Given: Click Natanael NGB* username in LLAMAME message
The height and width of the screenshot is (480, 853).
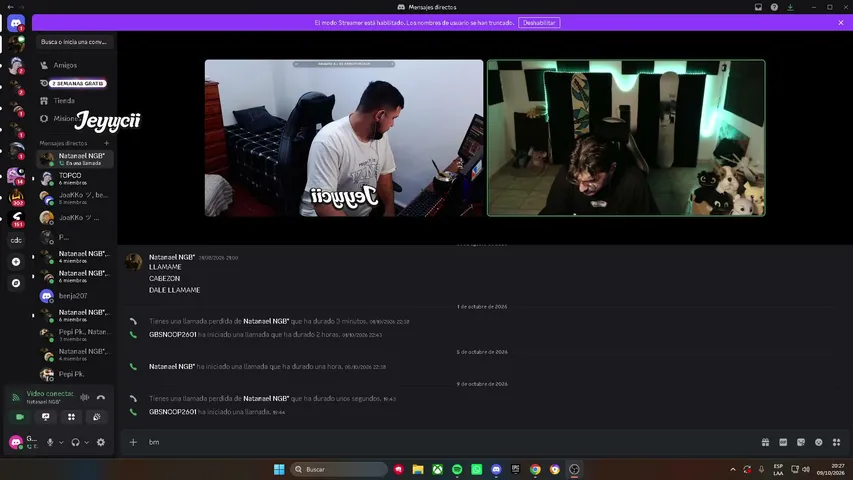Looking at the screenshot, I should 172,257.
